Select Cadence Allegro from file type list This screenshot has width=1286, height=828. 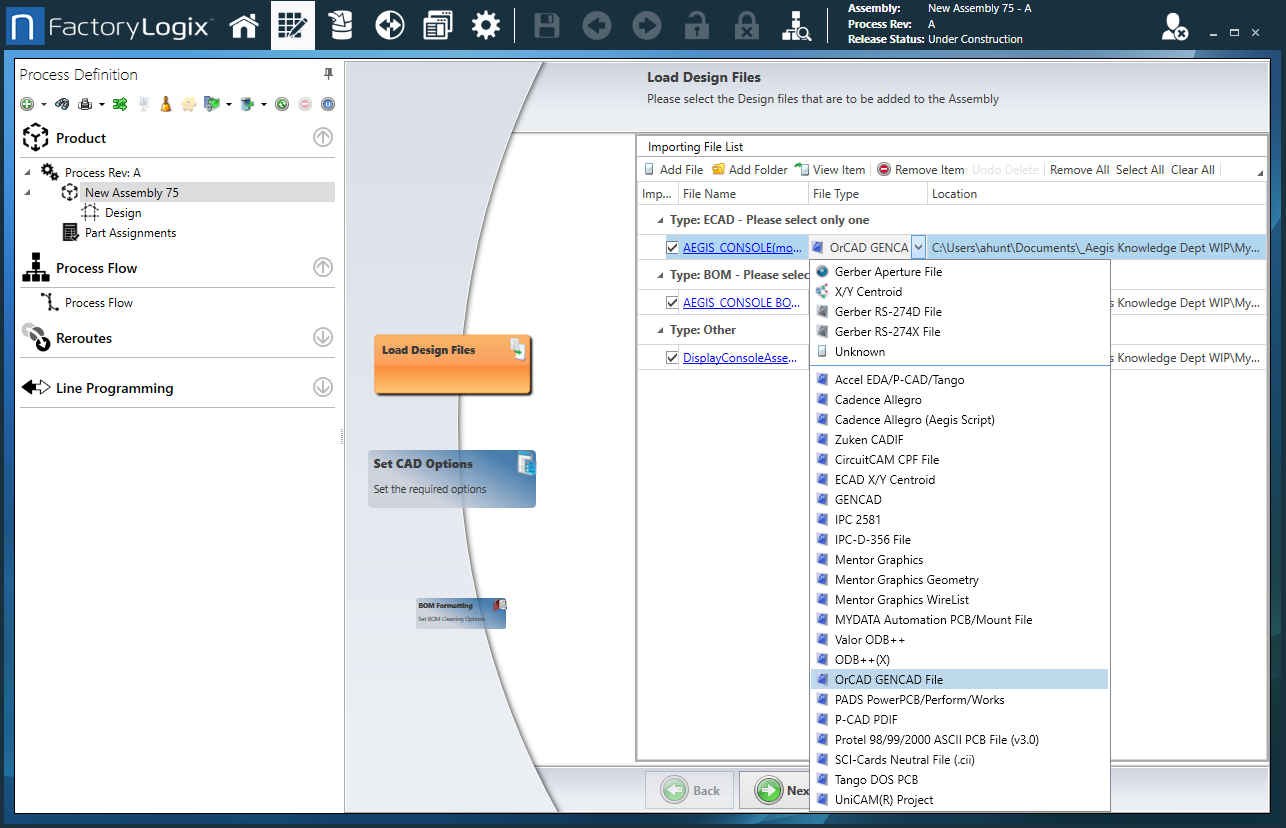coord(878,400)
